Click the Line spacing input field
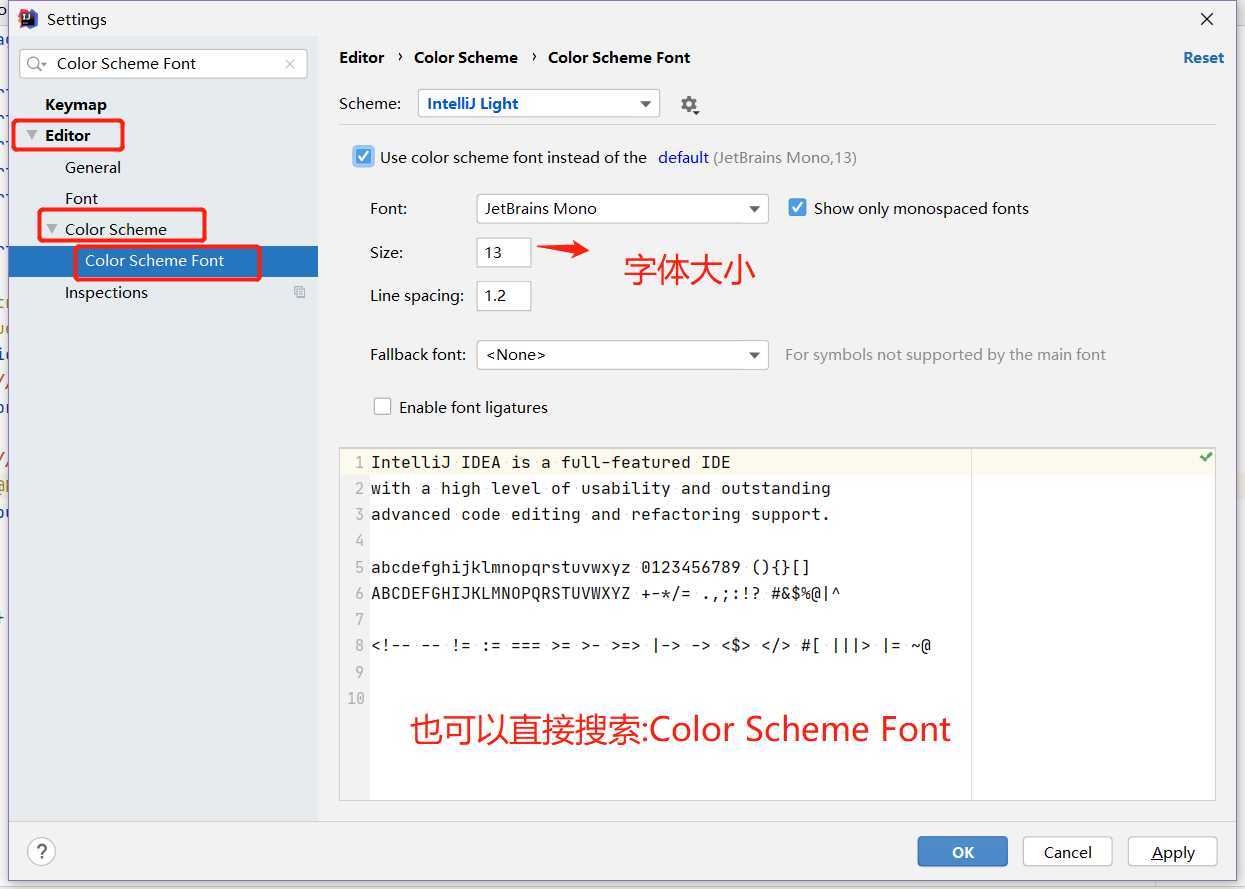The width and height of the screenshot is (1245, 889). pyautogui.click(x=504, y=296)
